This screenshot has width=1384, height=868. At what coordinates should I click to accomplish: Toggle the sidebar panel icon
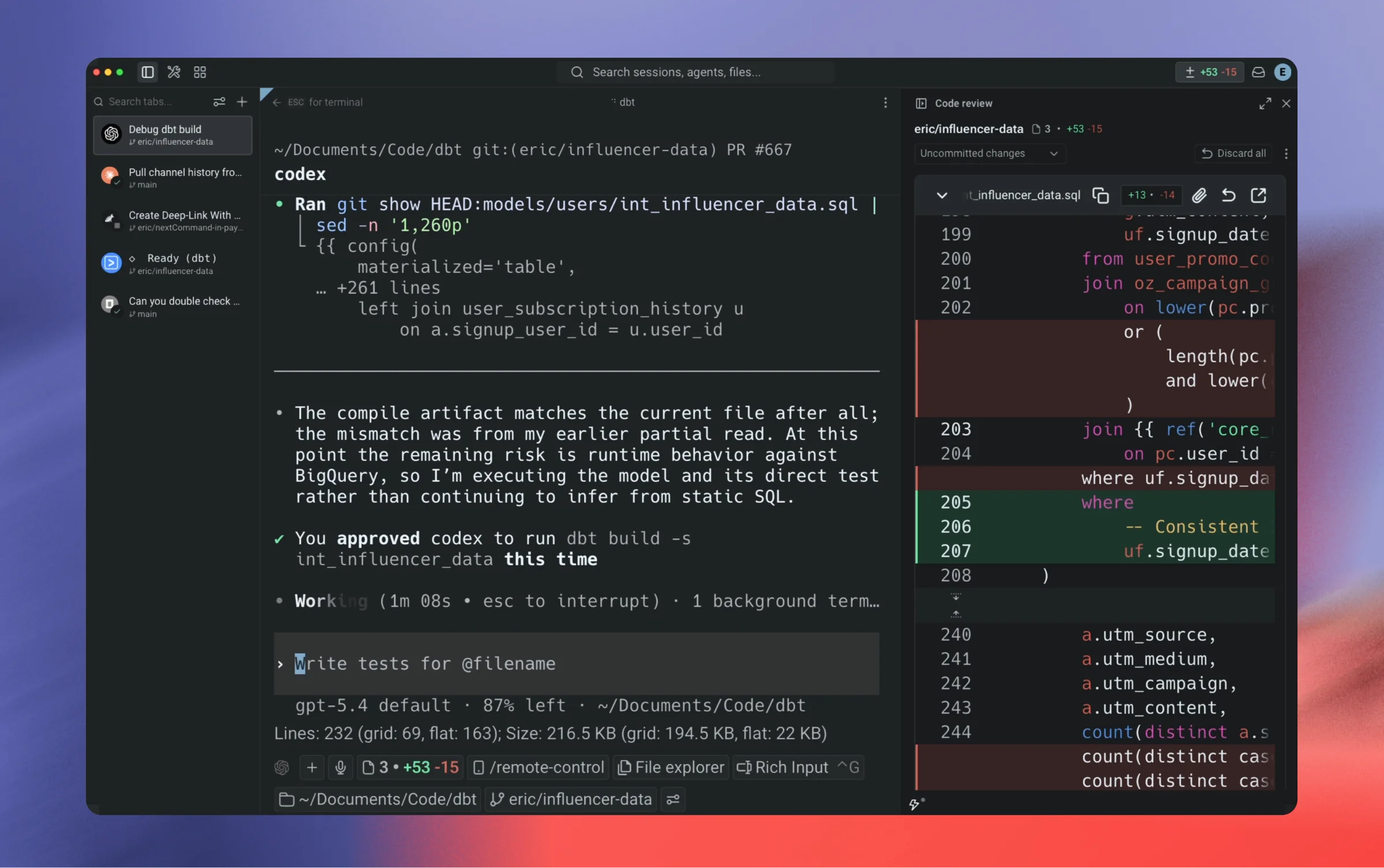pyautogui.click(x=148, y=72)
